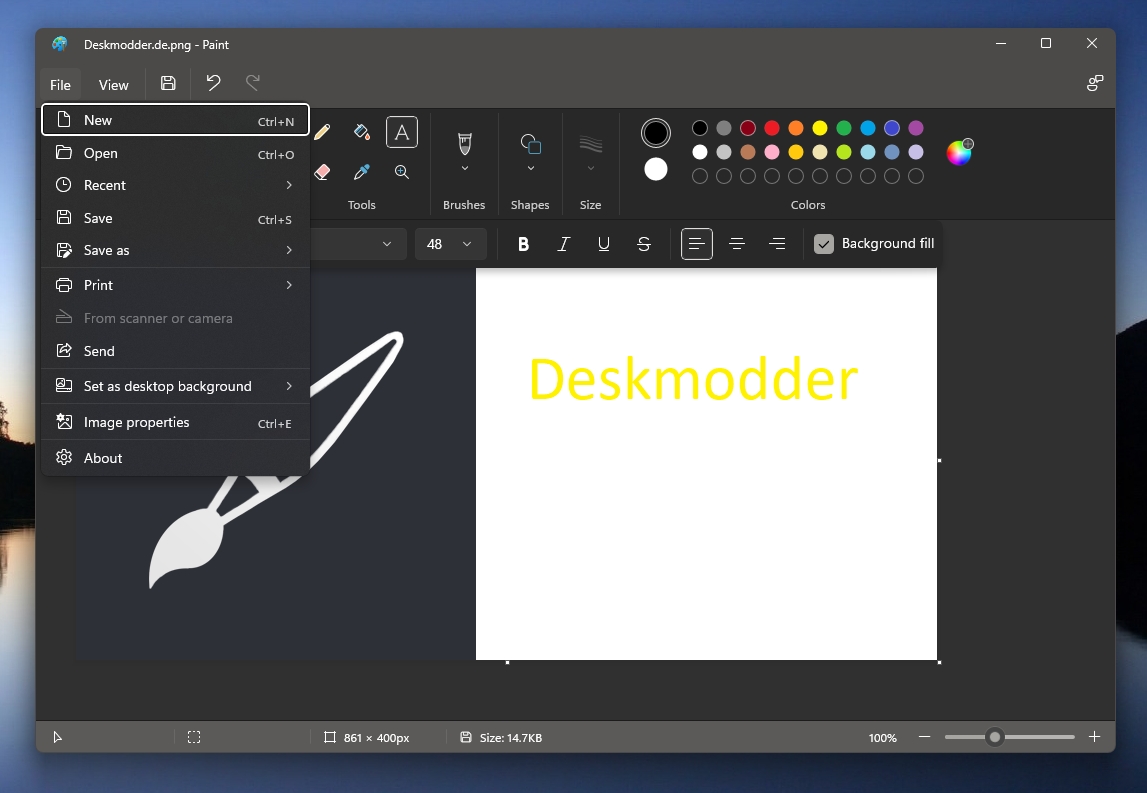Viewport: 1147px width, 793px height.
Task: Expand the Shapes dropdown chevron
Action: click(531, 168)
